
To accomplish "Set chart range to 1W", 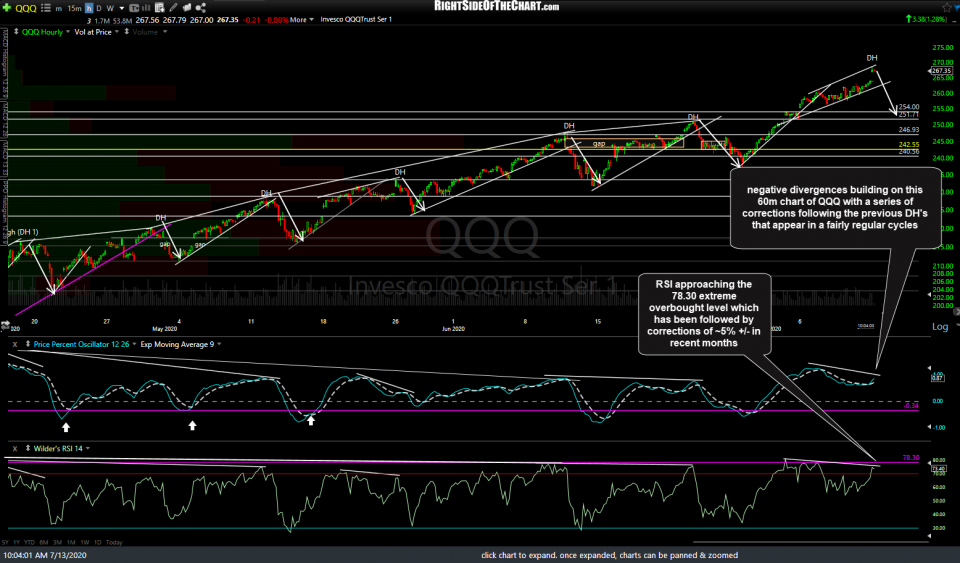I will (x=85, y=542).
